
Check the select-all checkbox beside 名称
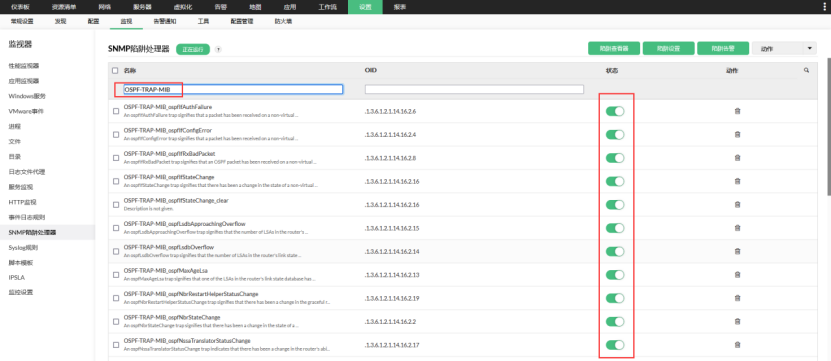[116, 70]
